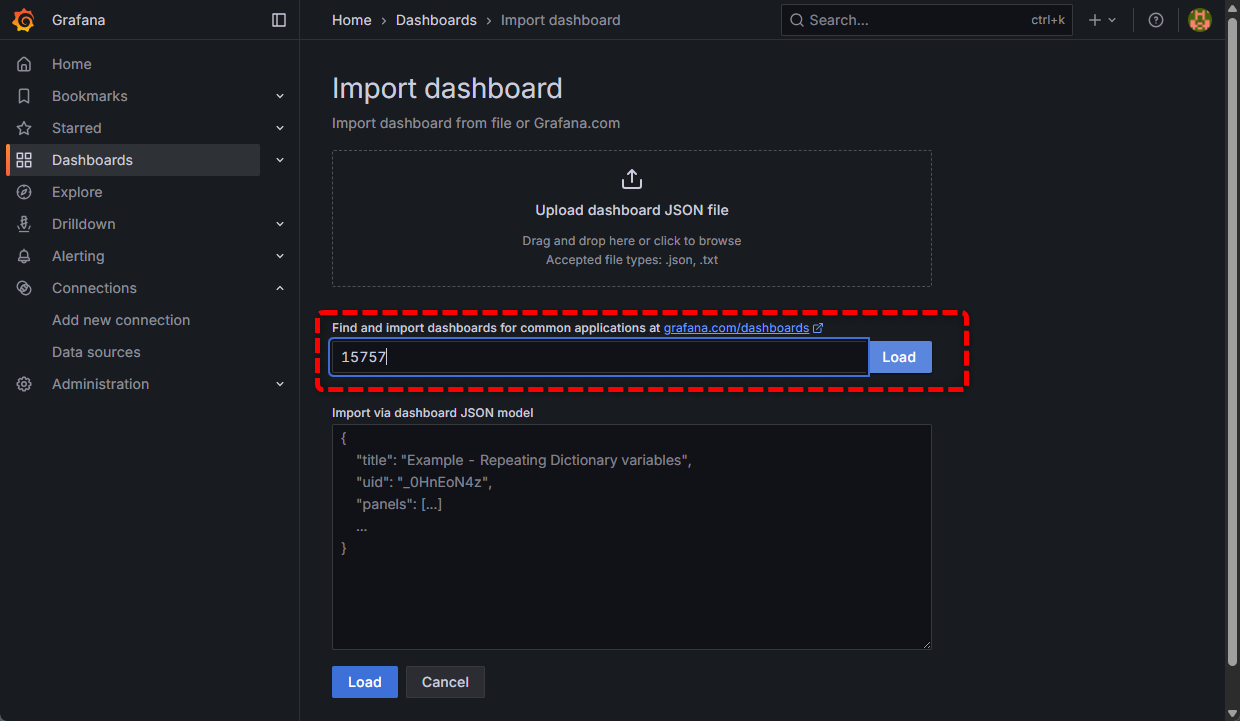Click the Drilldown icon in sidebar
Viewport: 1240px width, 721px height.
24,224
